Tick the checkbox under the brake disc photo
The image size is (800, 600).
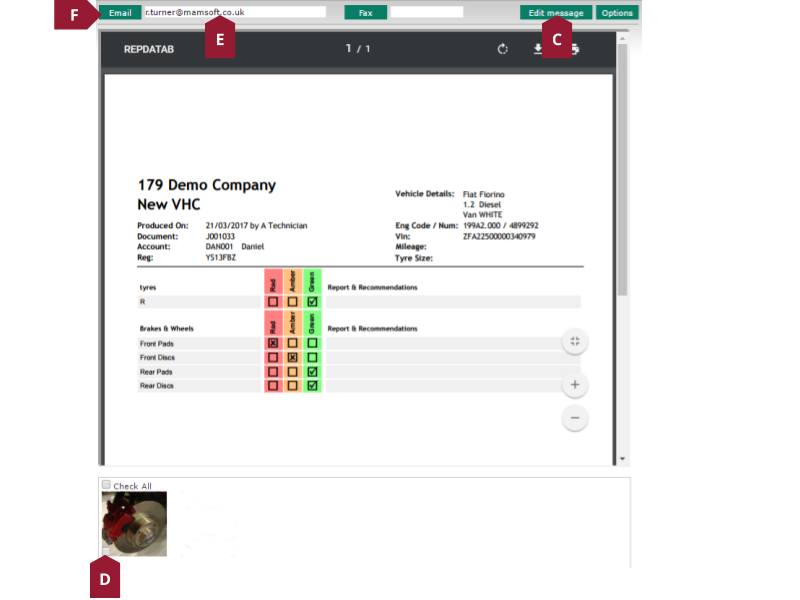click(106, 552)
